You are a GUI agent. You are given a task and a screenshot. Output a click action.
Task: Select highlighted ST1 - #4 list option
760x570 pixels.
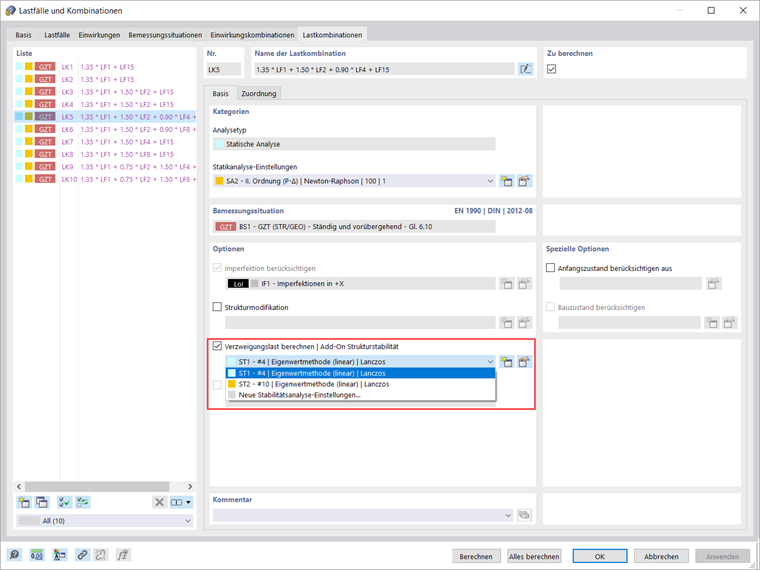coord(361,373)
